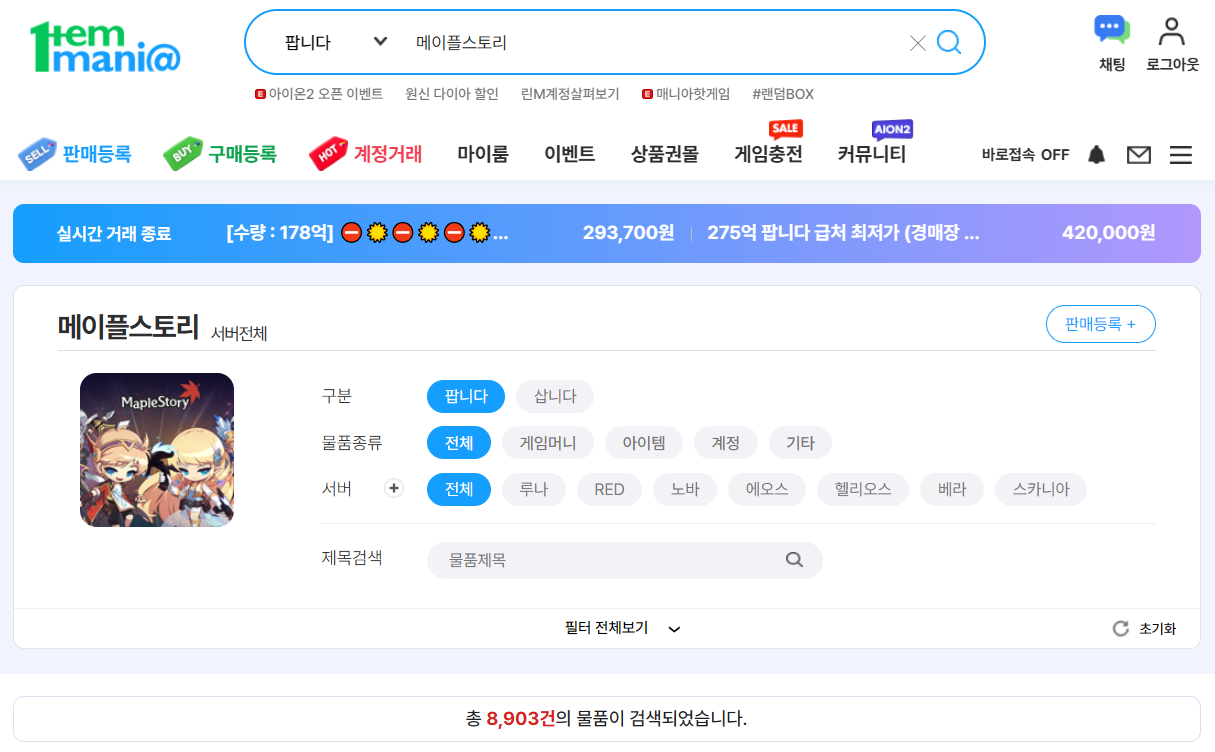This screenshot has width=1215, height=752.
Task: Open 원신 다이아 할인 link
Action: click(x=452, y=94)
